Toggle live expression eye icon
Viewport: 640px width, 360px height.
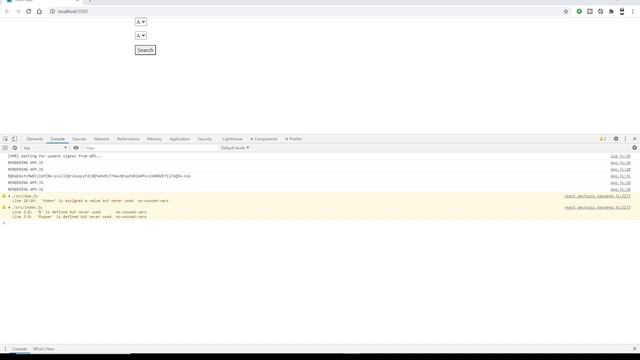tap(76, 148)
